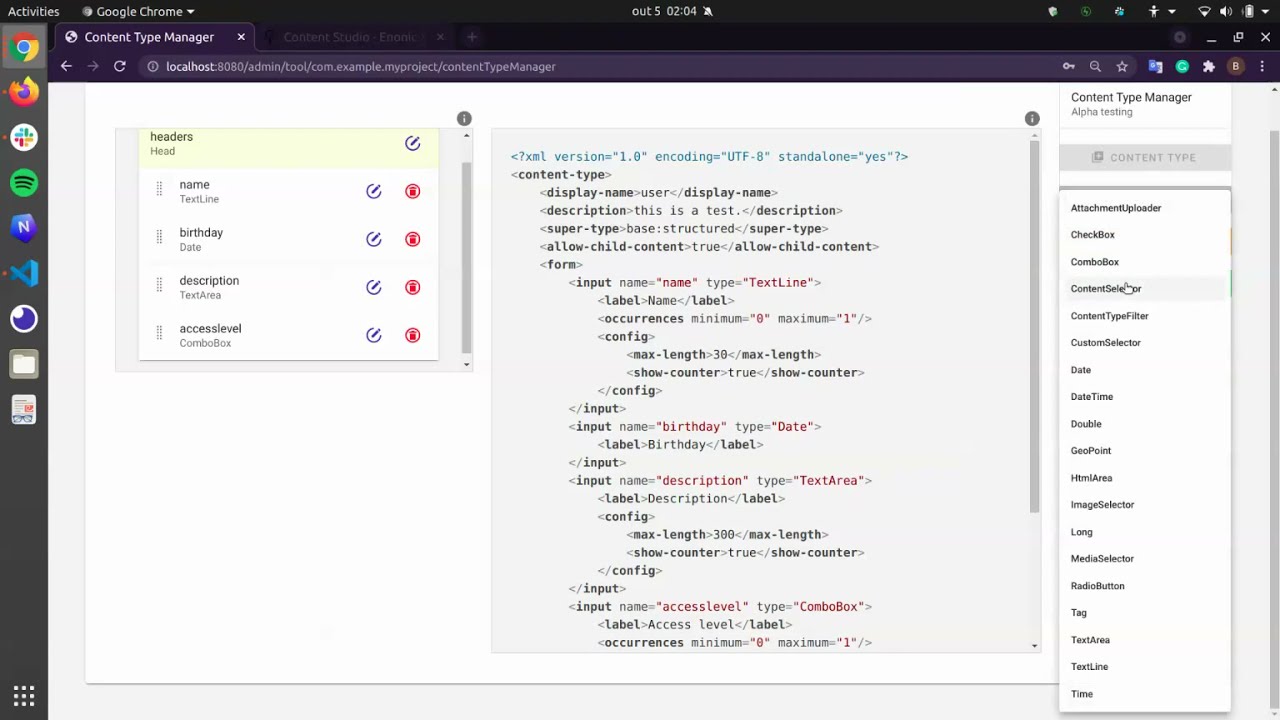Grab the drag handle of name field

point(159,190)
